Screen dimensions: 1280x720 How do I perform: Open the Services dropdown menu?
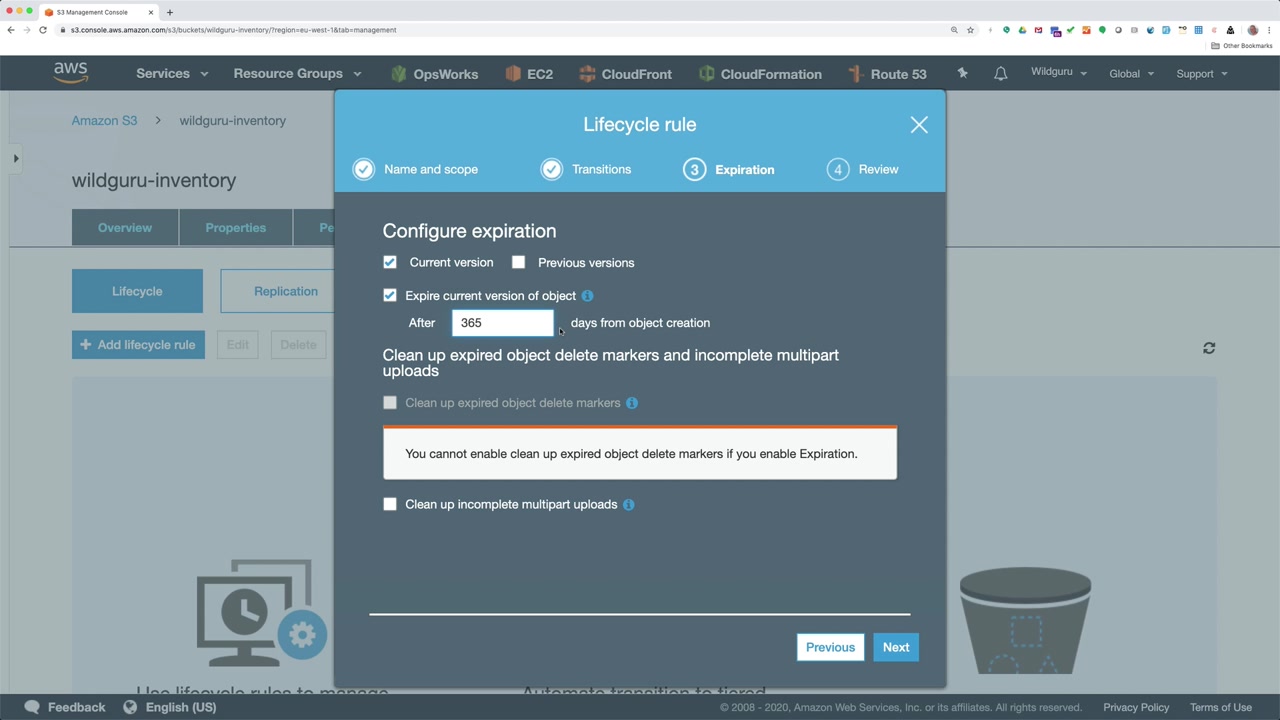pyautogui.click(x=172, y=74)
